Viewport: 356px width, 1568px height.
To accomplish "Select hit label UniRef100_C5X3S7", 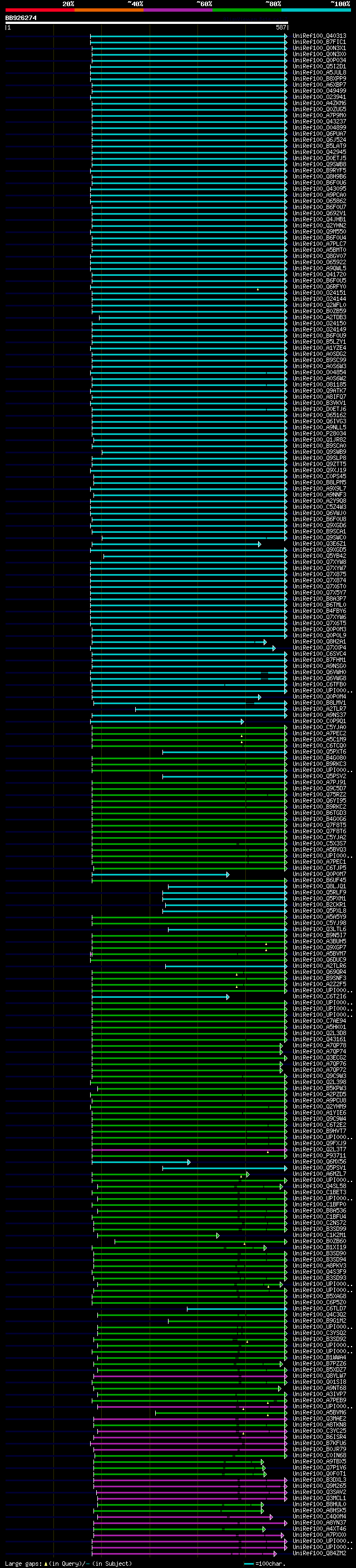I will (319, 844).
